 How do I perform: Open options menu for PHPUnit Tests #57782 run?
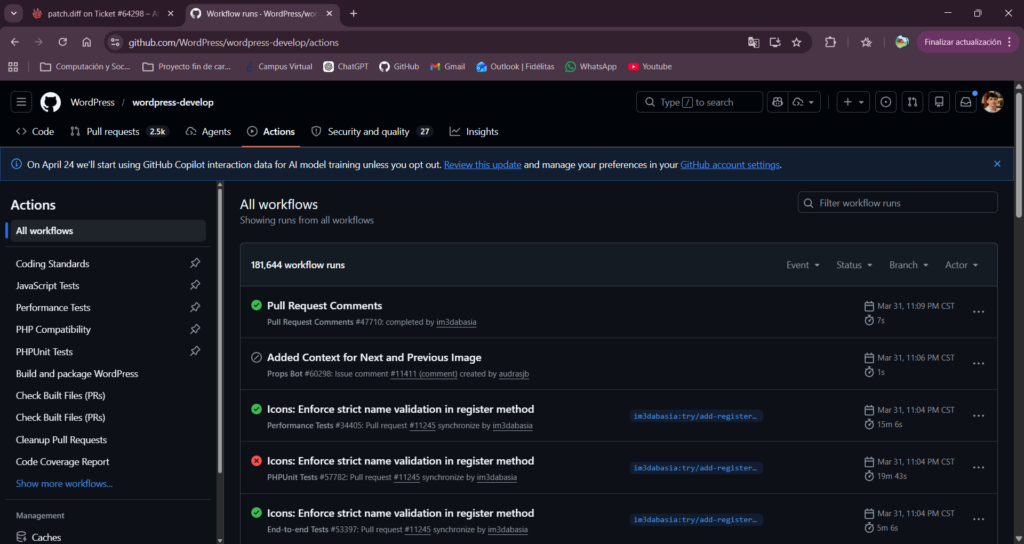pos(978,468)
